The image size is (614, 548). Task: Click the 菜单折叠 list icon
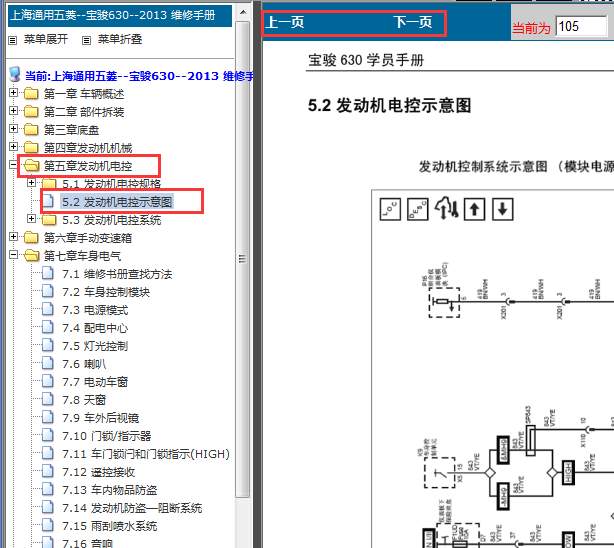[x=86, y=40]
